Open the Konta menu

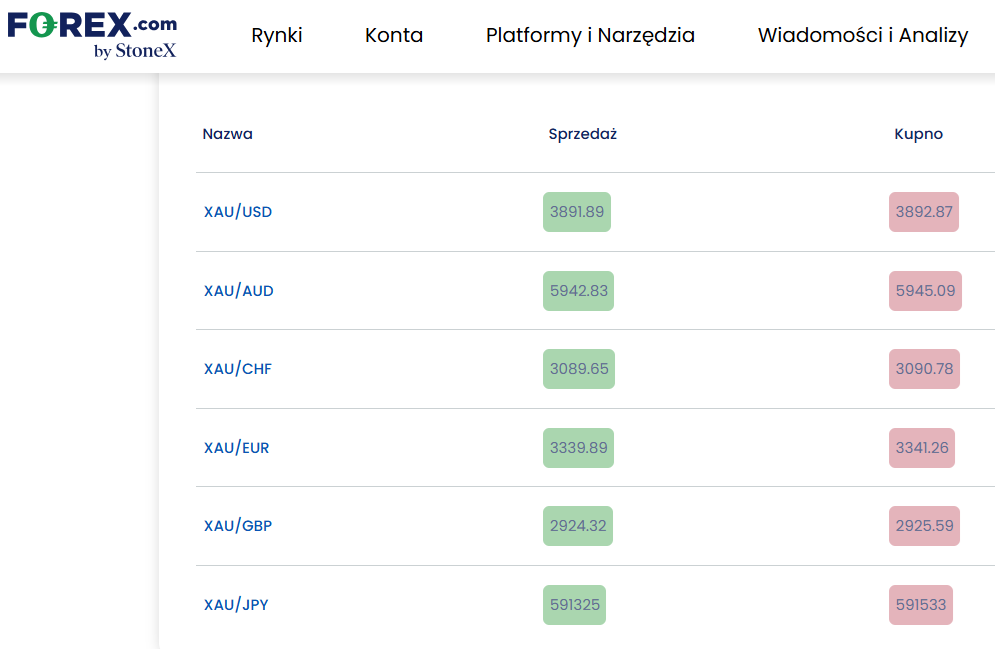(394, 36)
